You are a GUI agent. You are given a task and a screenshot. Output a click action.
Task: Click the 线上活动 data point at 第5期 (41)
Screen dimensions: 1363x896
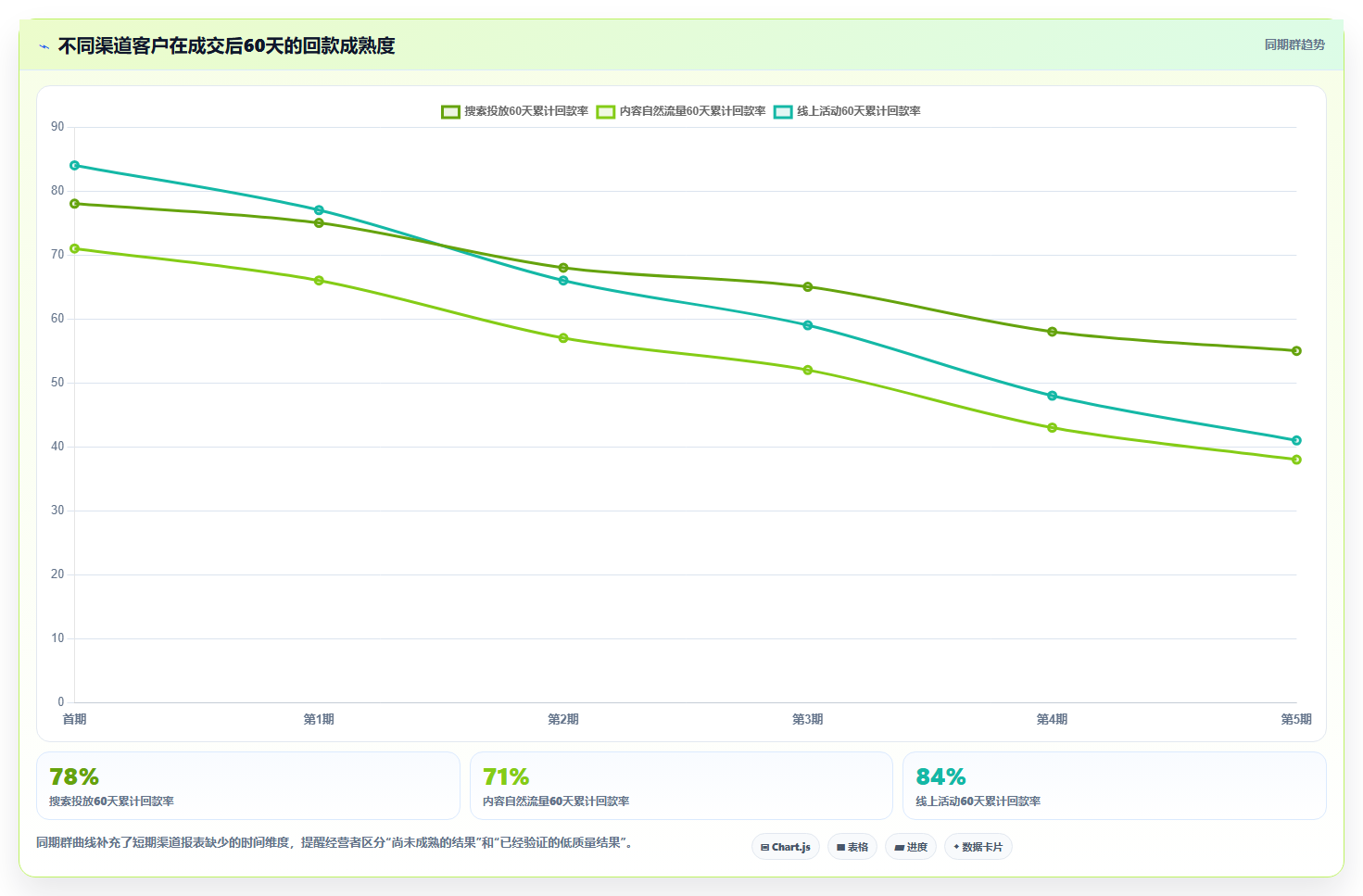1296,440
